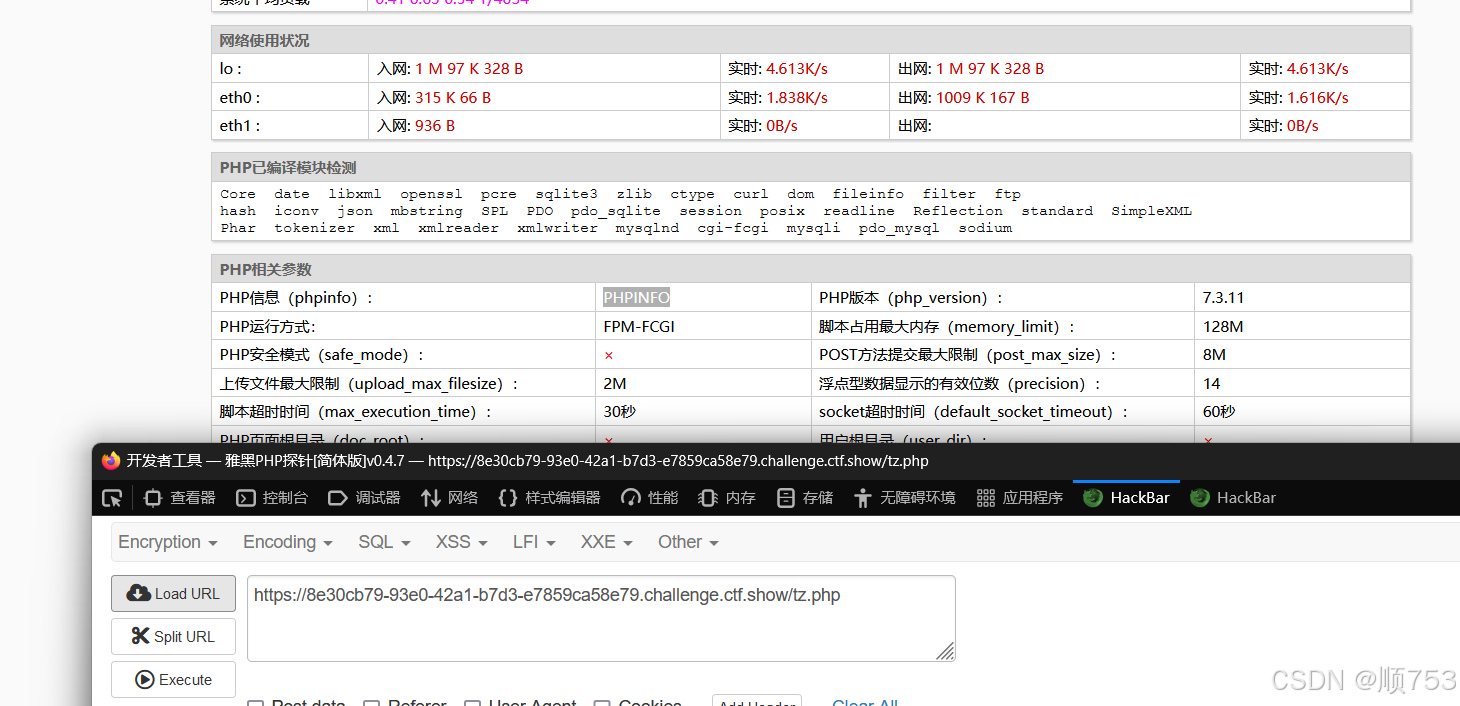The width and height of the screenshot is (1460, 706).
Task: Open the 内存 memory tab
Action: [727, 498]
